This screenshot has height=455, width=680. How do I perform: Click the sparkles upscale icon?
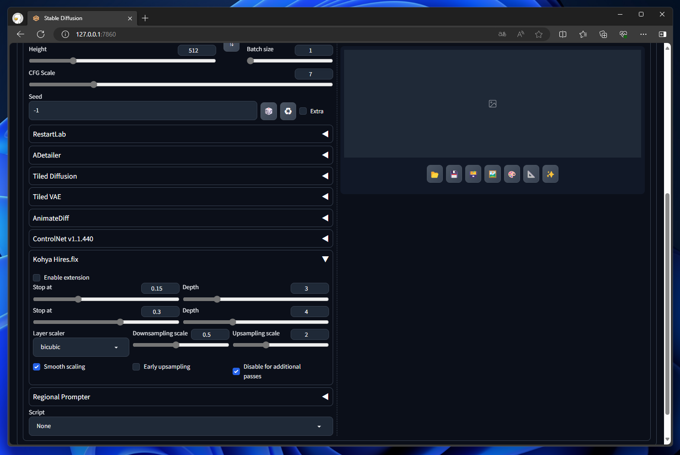click(x=550, y=174)
